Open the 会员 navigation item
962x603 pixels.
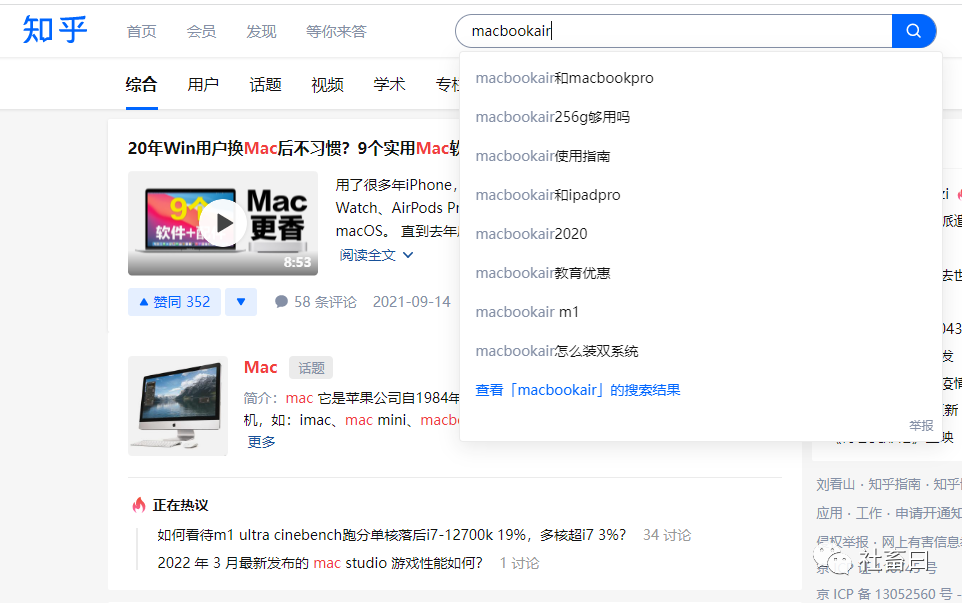pyautogui.click(x=201, y=31)
